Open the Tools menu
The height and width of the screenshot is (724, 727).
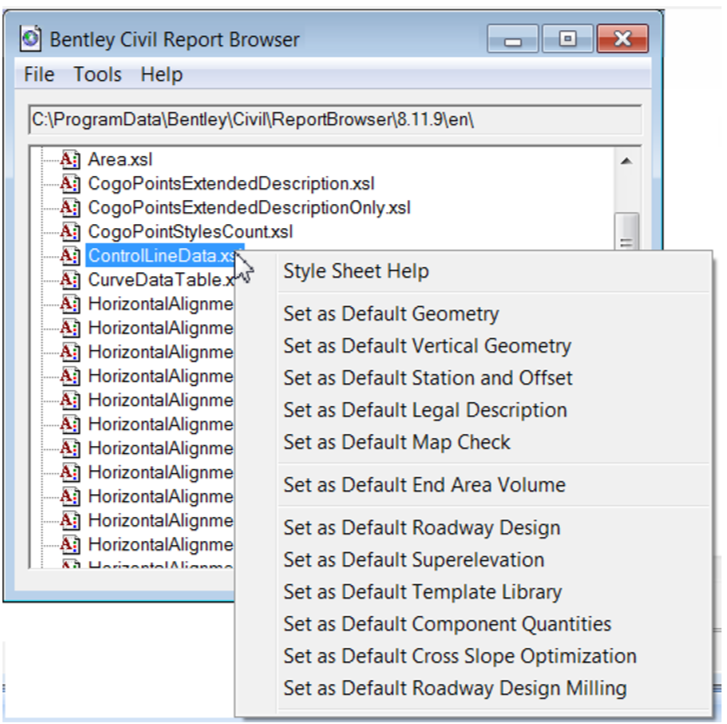[x=97, y=74]
